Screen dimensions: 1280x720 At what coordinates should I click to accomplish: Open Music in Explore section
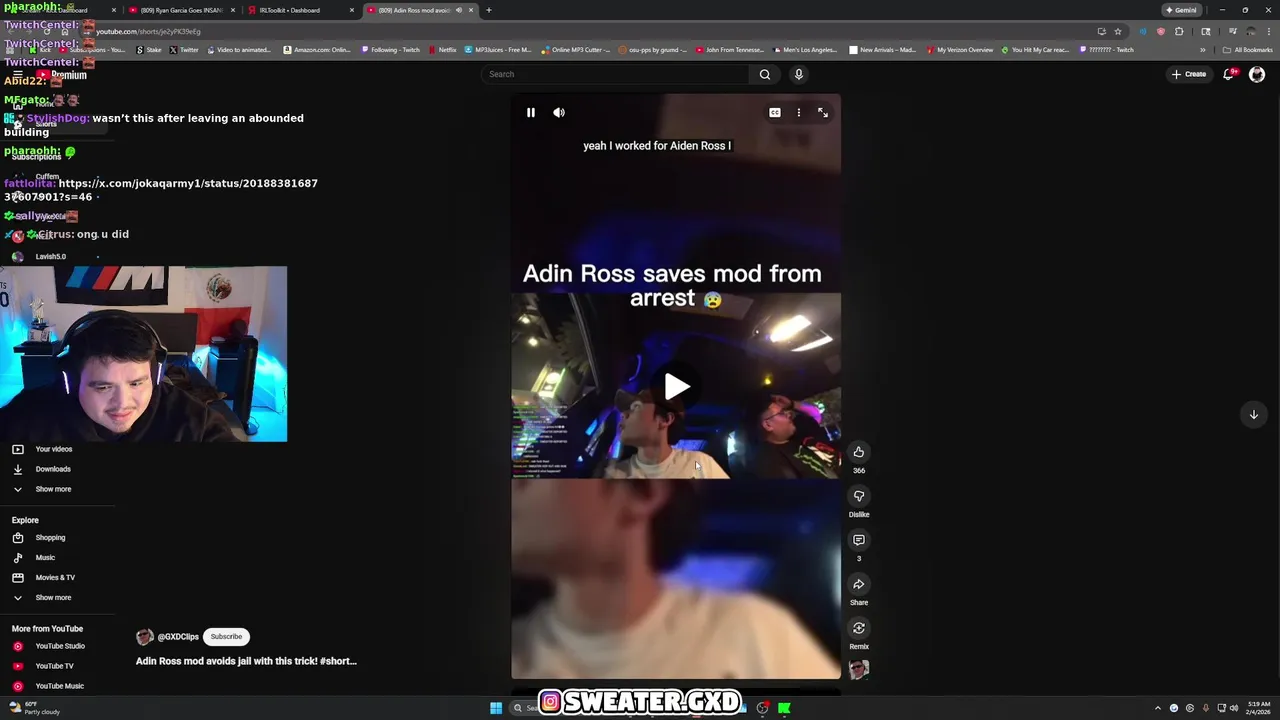45,558
